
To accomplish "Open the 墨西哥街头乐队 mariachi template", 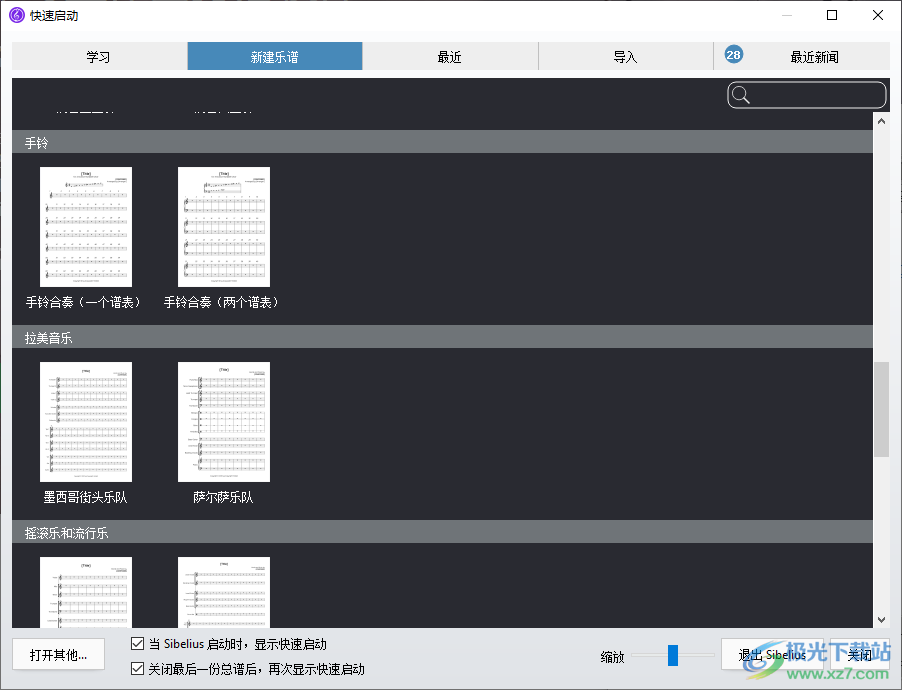I will click(85, 422).
